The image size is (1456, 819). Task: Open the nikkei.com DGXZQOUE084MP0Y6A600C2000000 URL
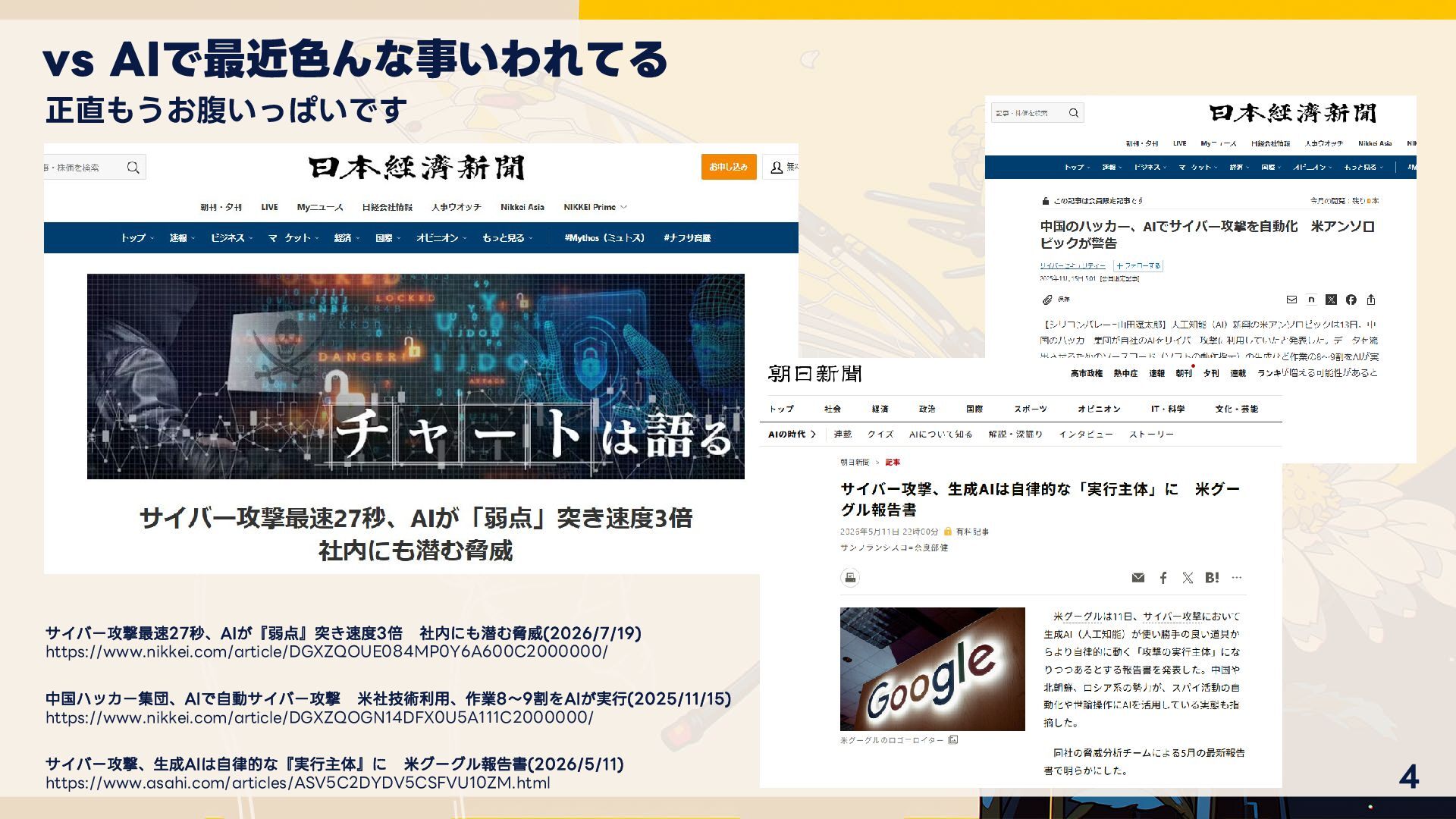[x=326, y=651]
